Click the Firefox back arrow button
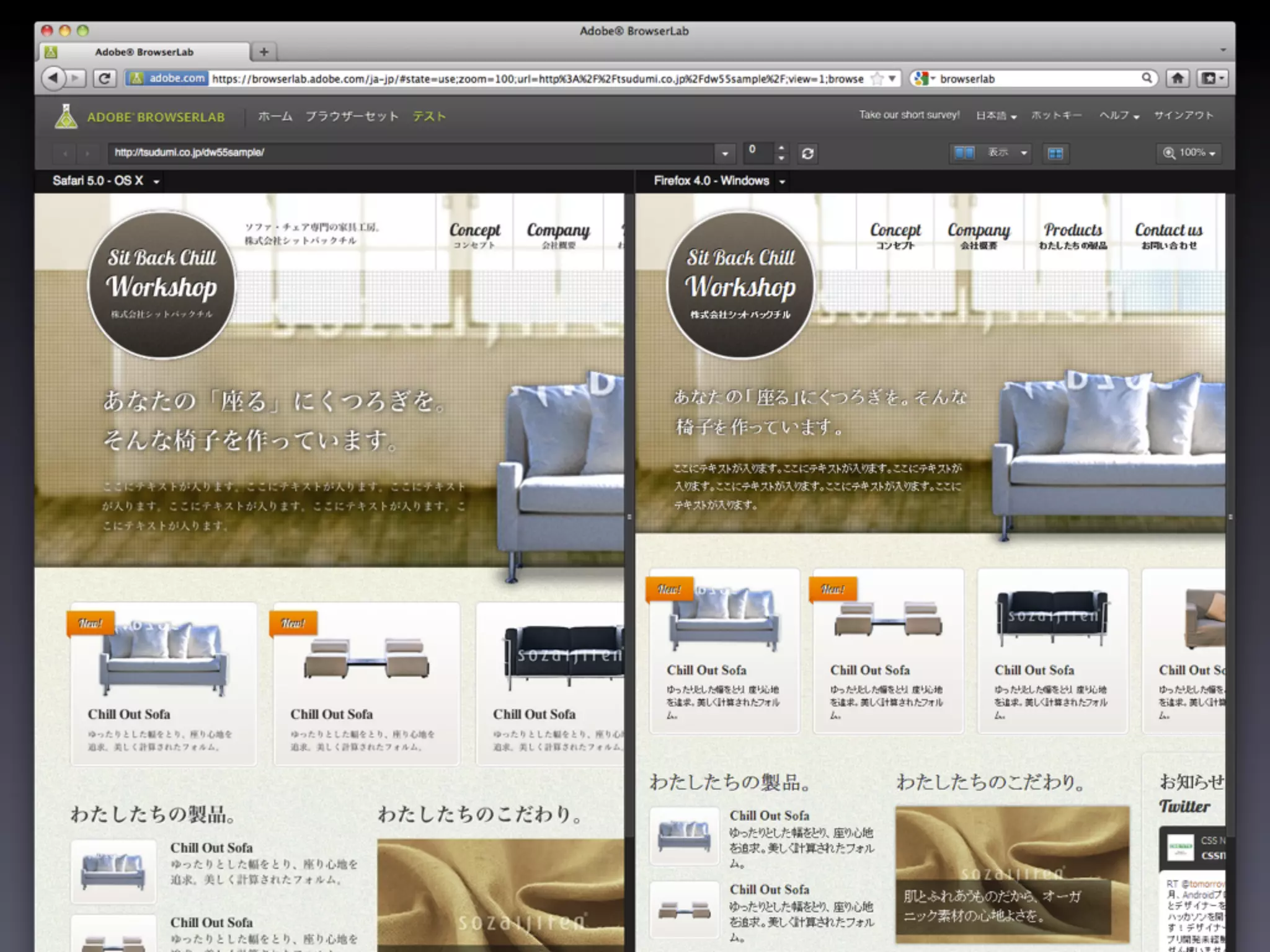The height and width of the screenshot is (952, 1270). (53, 78)
